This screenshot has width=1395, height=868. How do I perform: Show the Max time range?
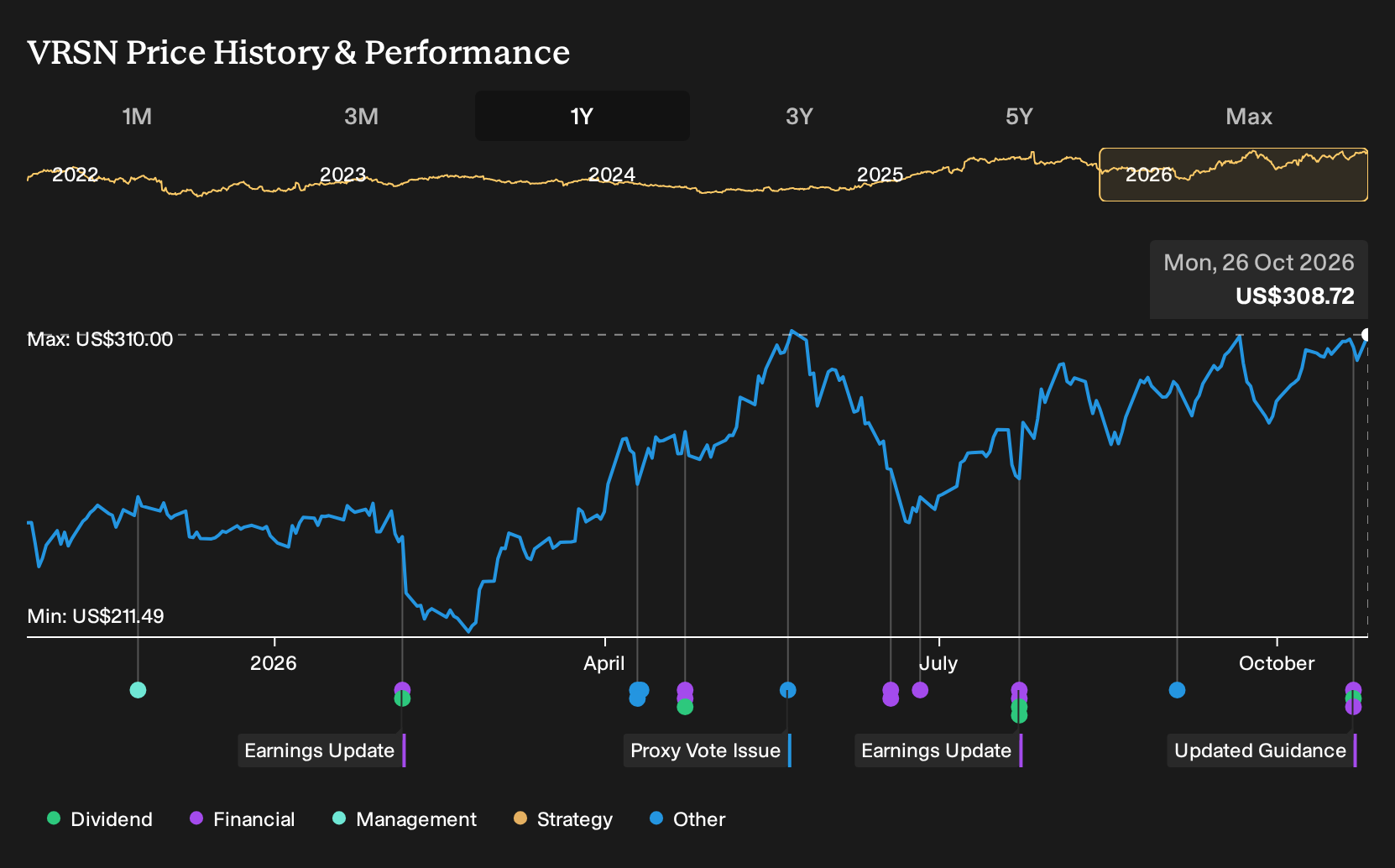tap(1249, 116)
